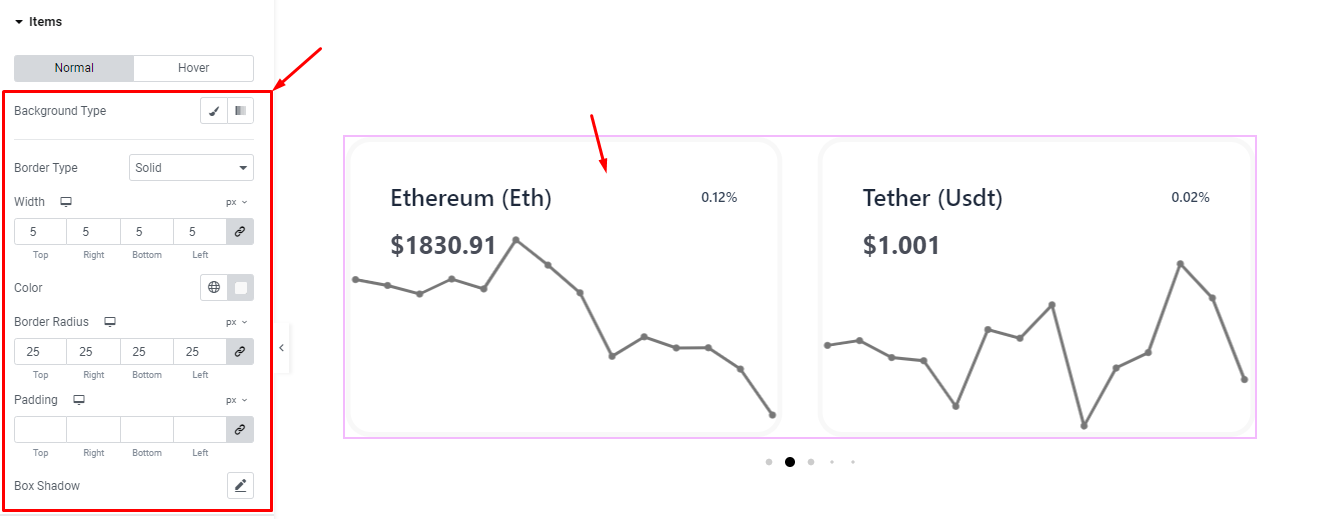This screenshot has height=519, width=1320.
Task: Collapse the Items section
Action: pyautogui.click(x=19, y=22)
